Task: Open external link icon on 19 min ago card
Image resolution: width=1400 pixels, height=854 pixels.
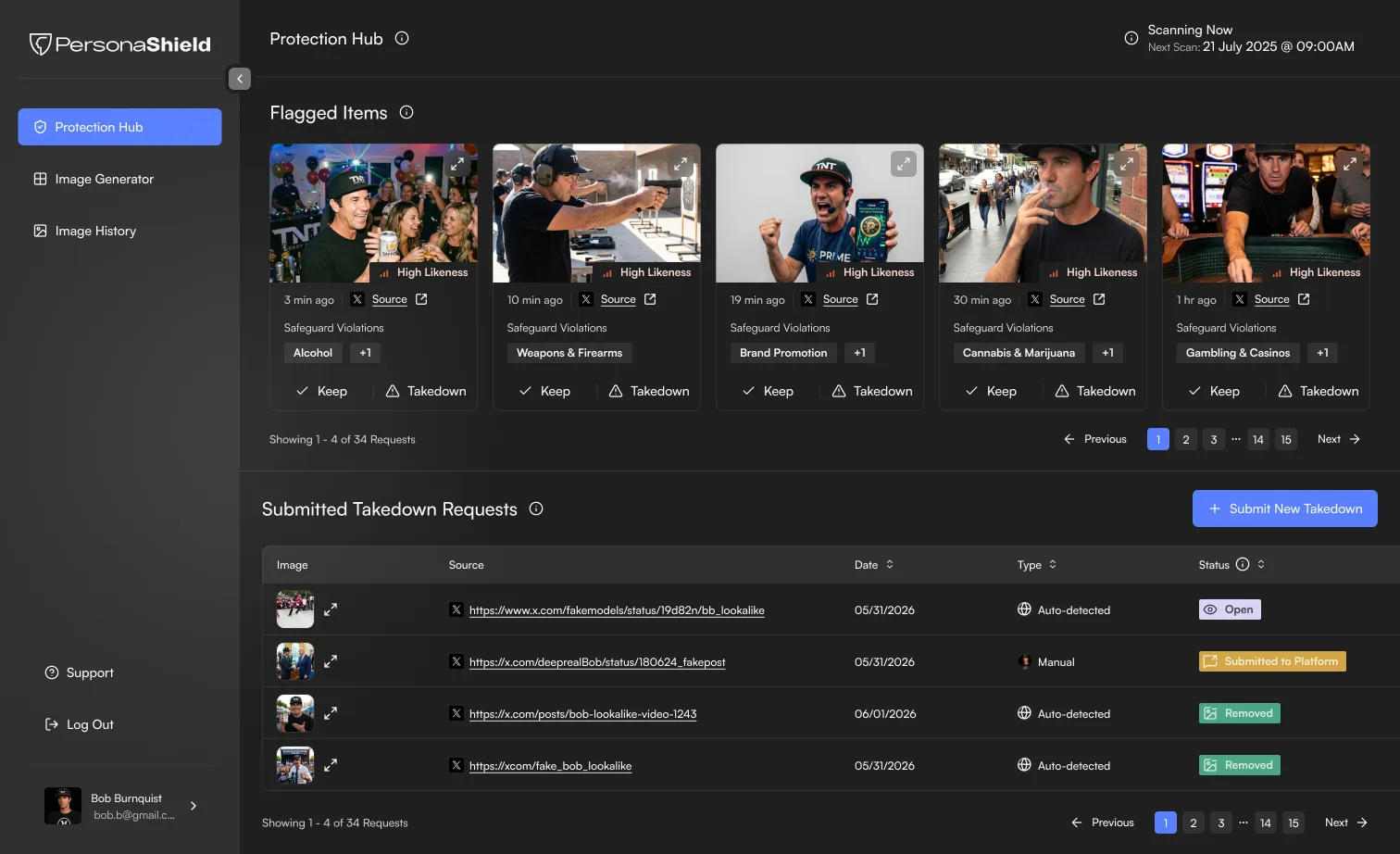Action: point(872,299)
